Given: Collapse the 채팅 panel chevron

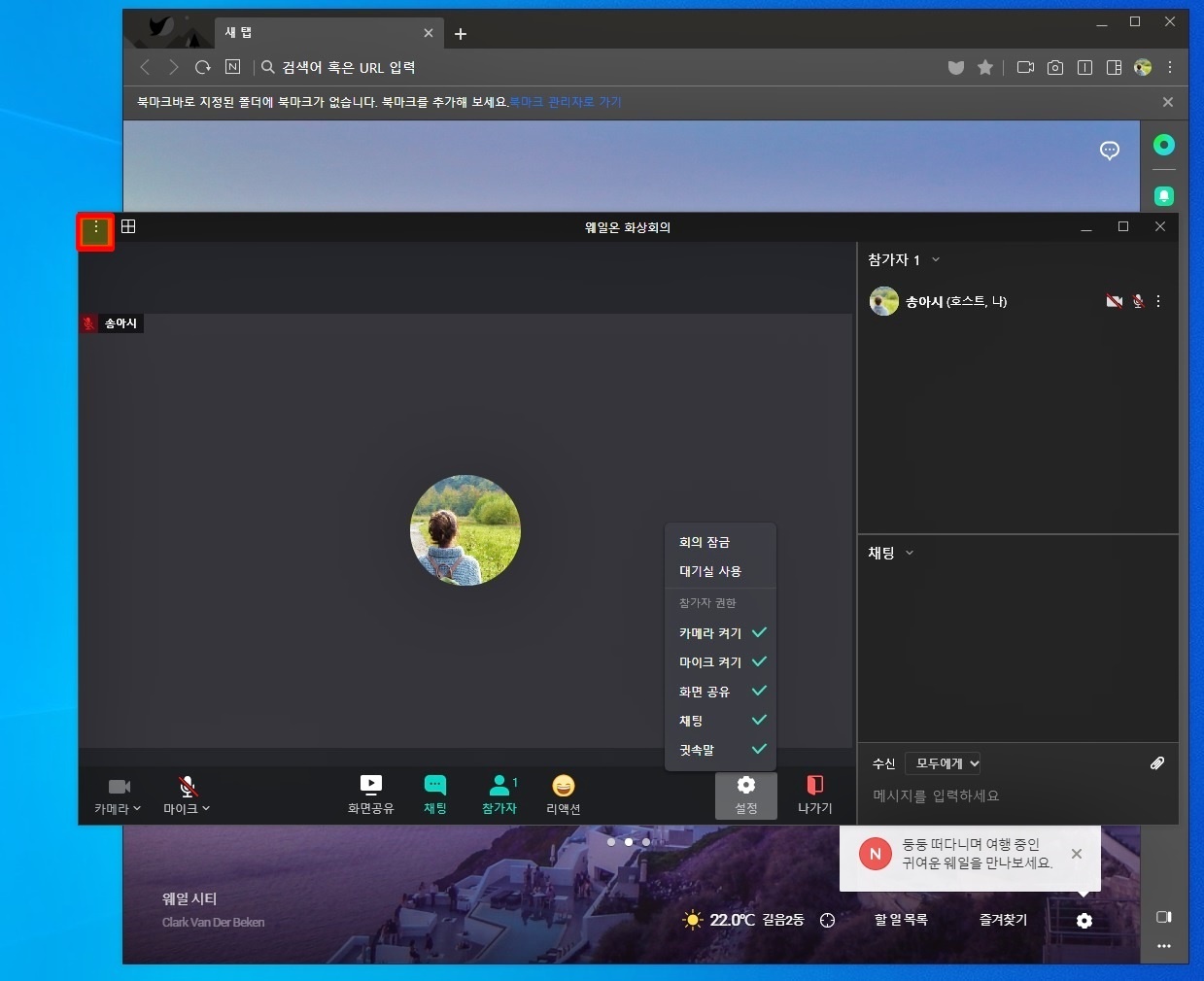Looking at the screenshot, I should pyautogui.click(x=910, y=553).
